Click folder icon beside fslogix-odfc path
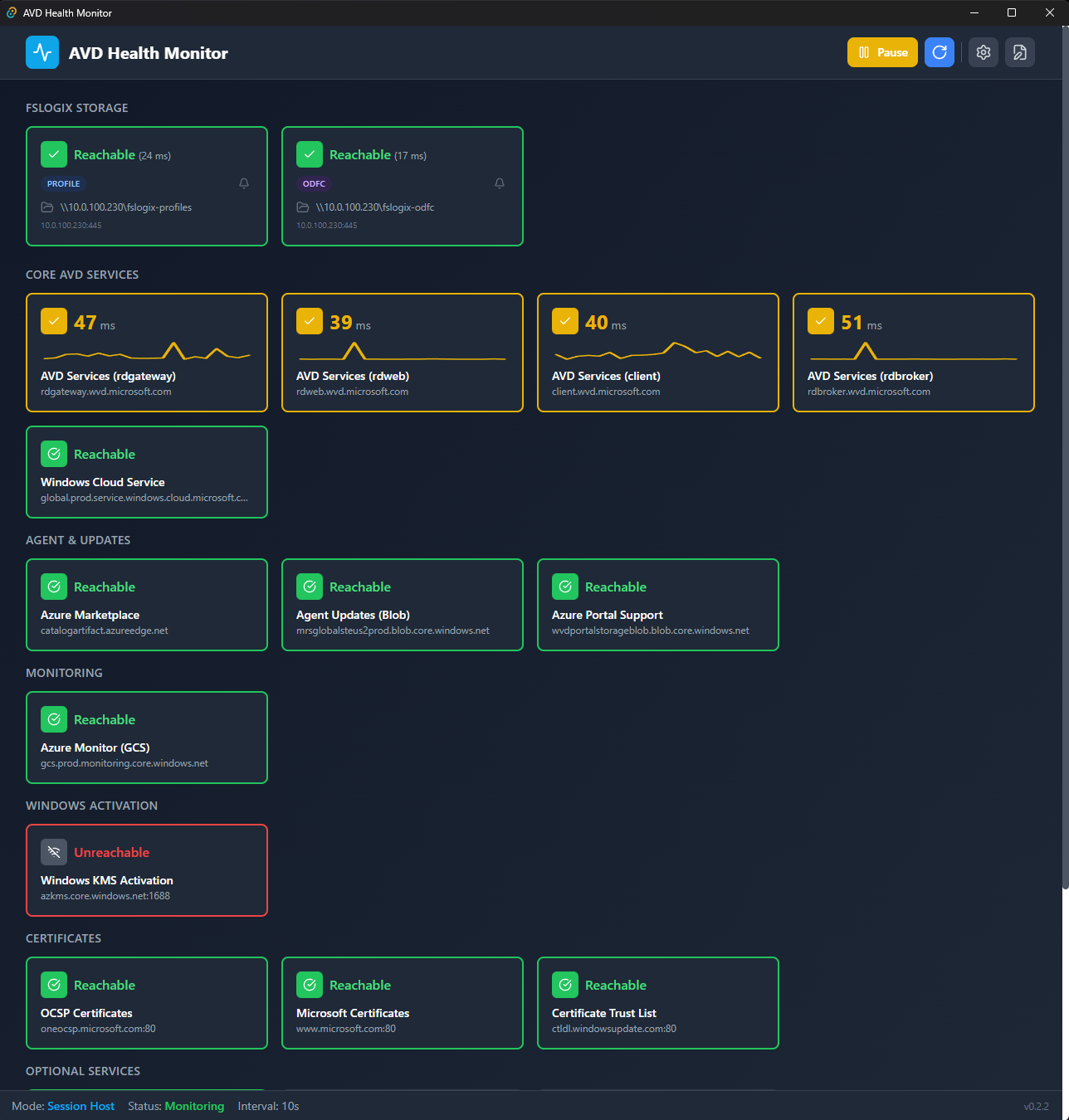This screenshot has height=1120, width=1069. [x=303, y=207]
